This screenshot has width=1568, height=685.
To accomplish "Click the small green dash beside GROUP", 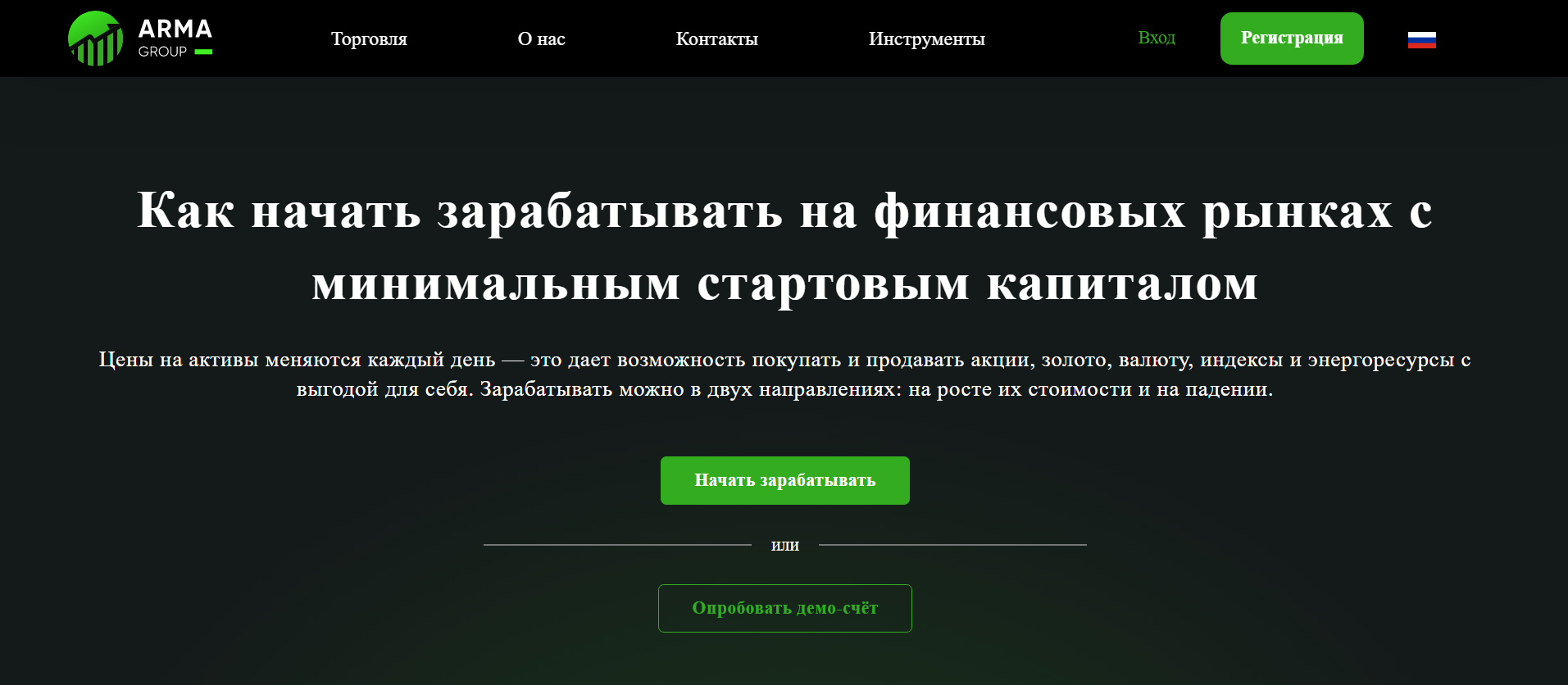I will pos(203,52).
